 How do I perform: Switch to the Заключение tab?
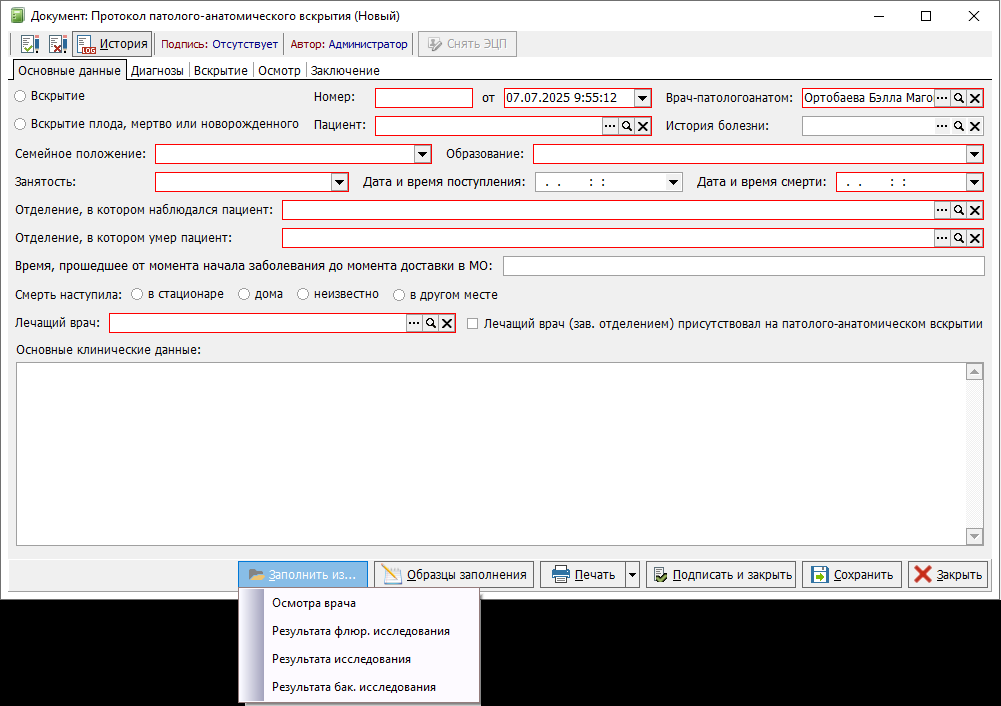click(x=345, y=71)
